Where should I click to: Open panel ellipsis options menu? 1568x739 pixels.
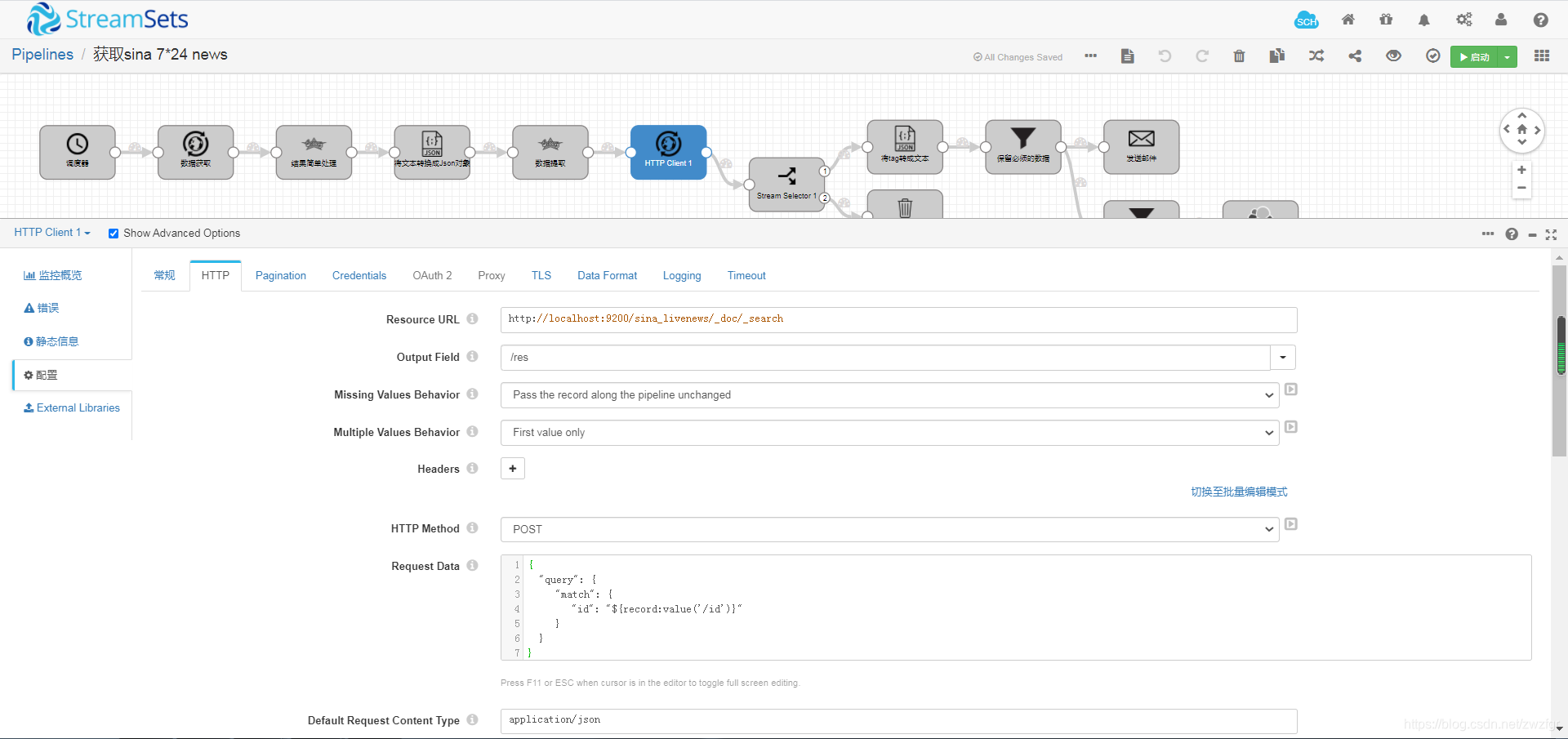[x=1488, y=234]
